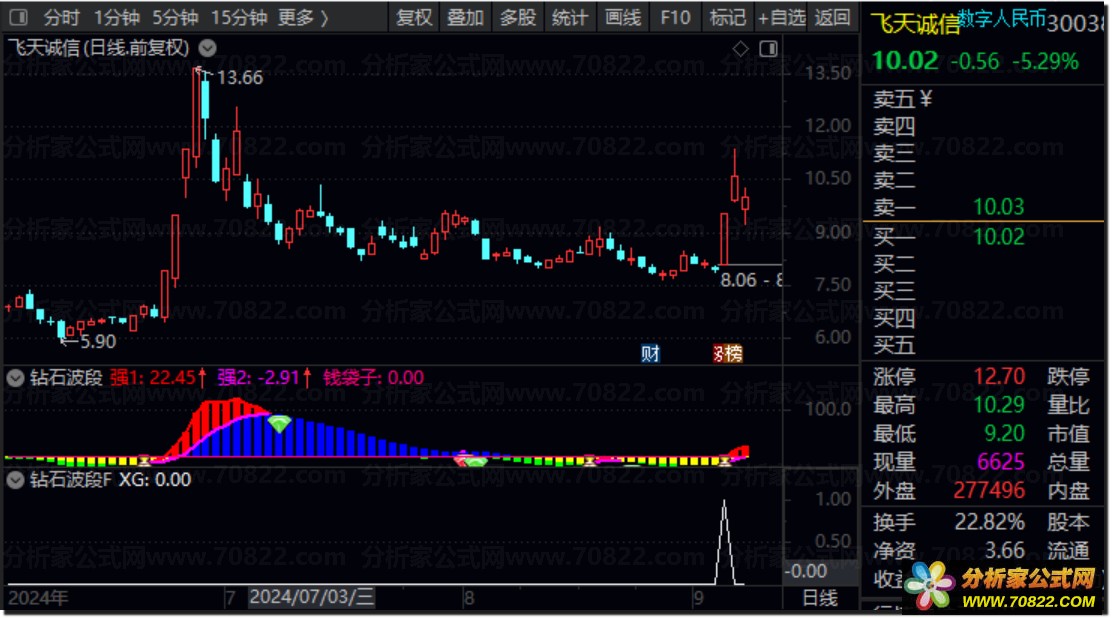This screenshot has width=1112, height=618.
Task: Click the 2024年 label on time axis
Action: 38,597
